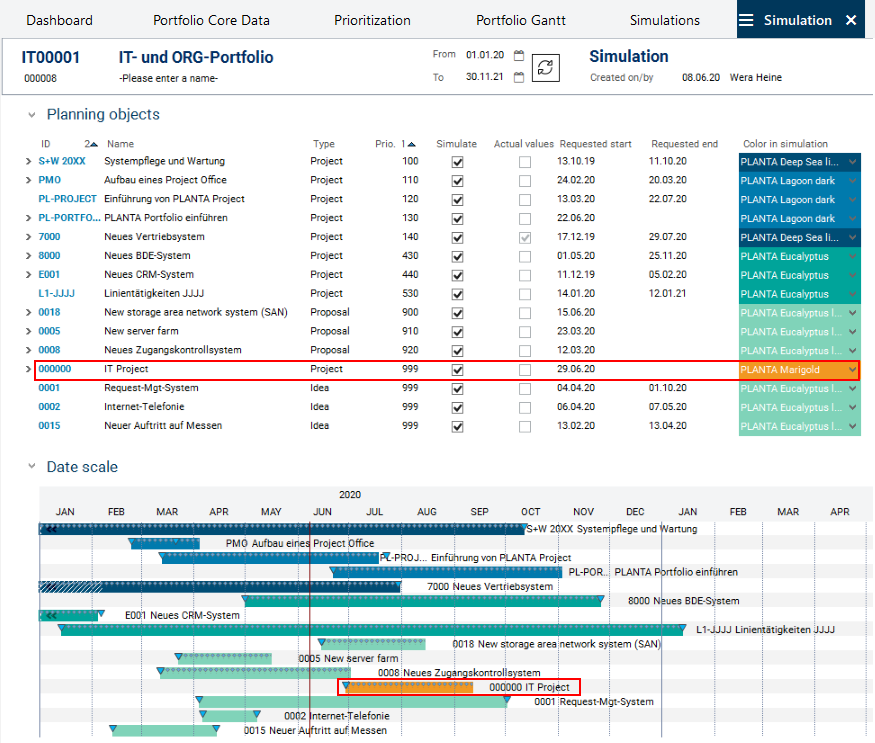Open PLANTA Marigold color dropdown
Screen dimensions: 875x743
click(x=851, y=370)
